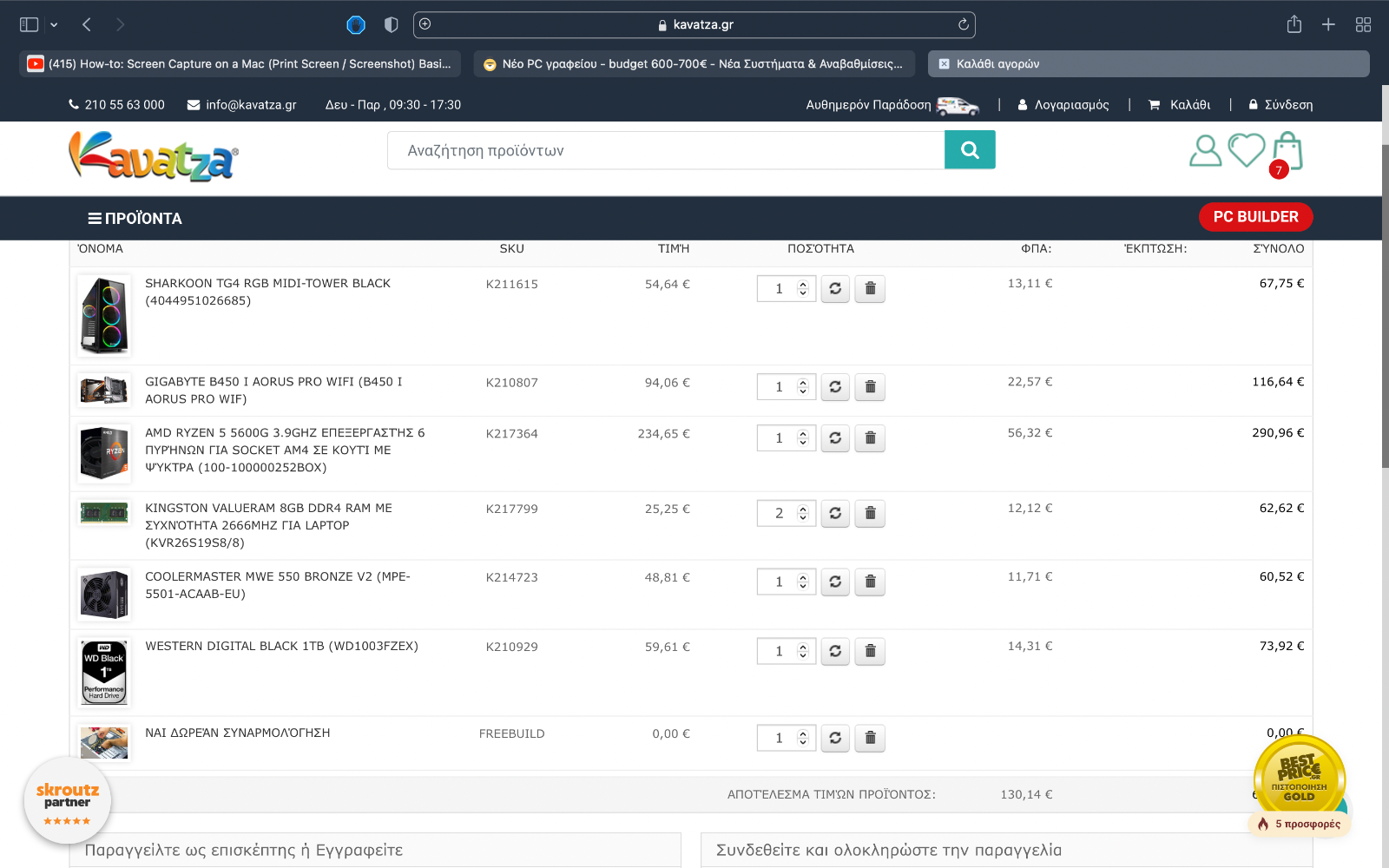
Task: Click Safari reload page icon
Action: 963,24
